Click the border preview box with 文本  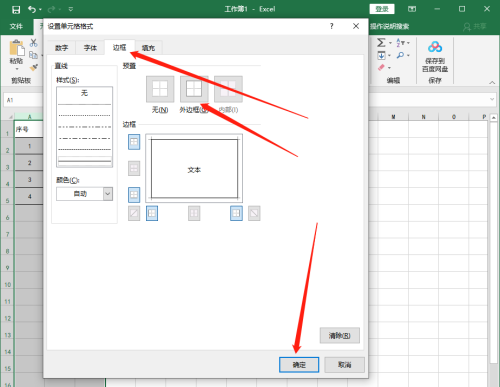pyautogui.click(x=194, y=168)
